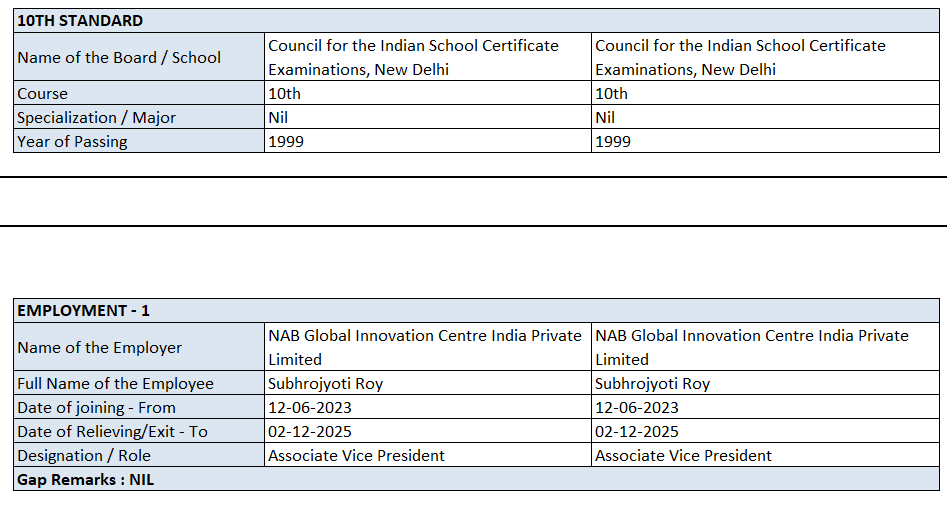Click the Year of Passing label

(x=72, y=142)
